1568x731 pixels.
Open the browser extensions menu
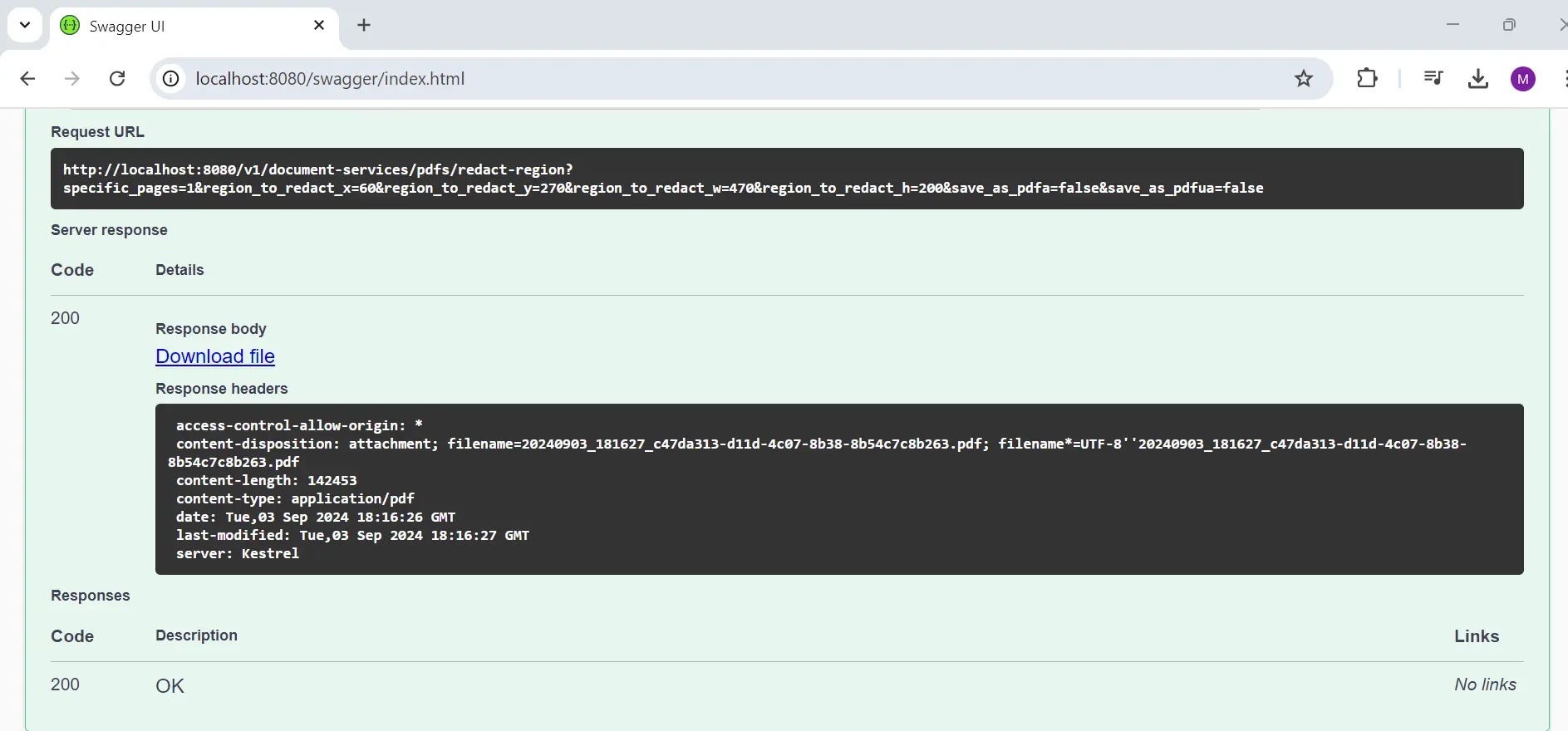[x=1367, y=79]
